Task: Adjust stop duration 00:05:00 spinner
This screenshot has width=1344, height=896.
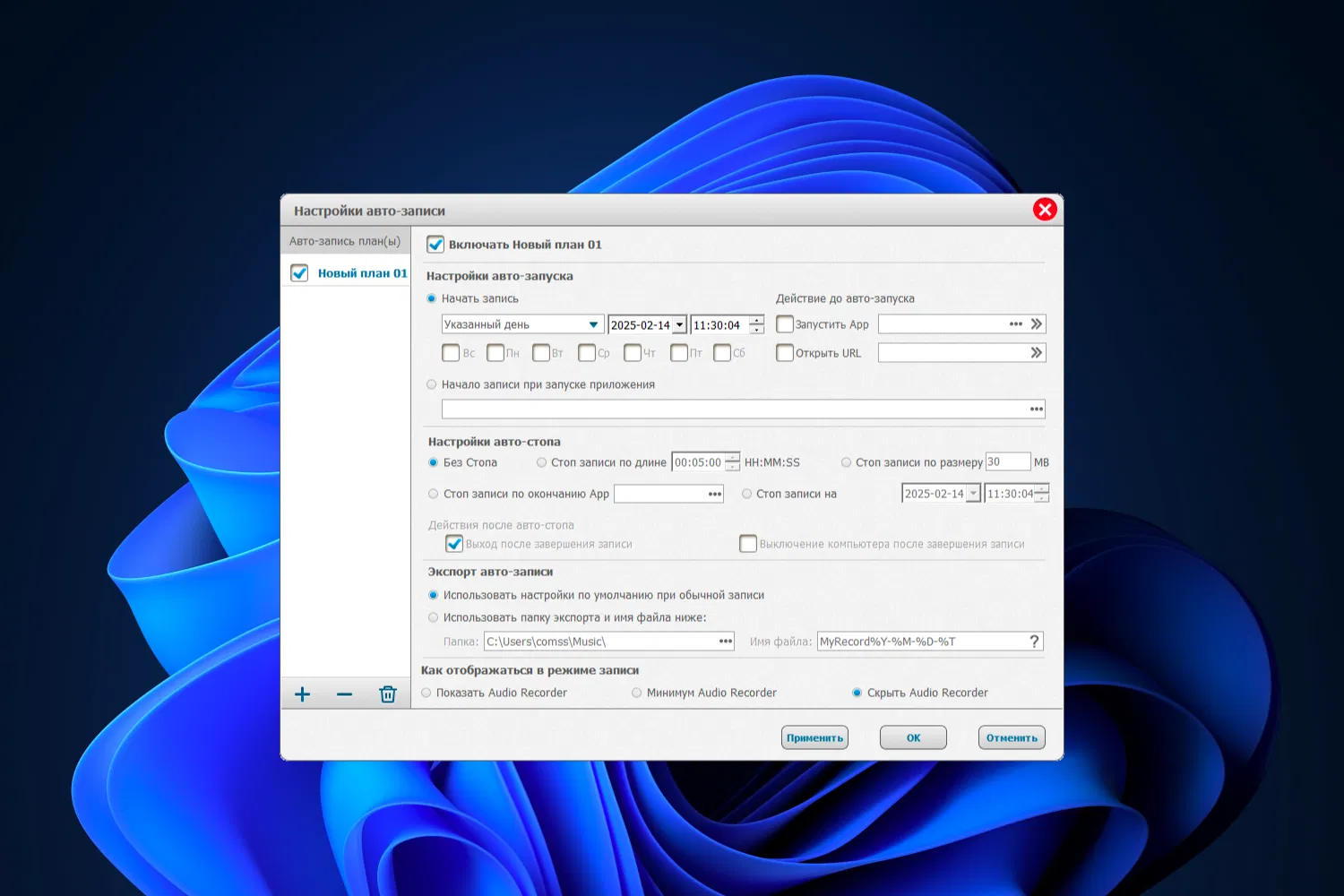Action: [733, 462]
